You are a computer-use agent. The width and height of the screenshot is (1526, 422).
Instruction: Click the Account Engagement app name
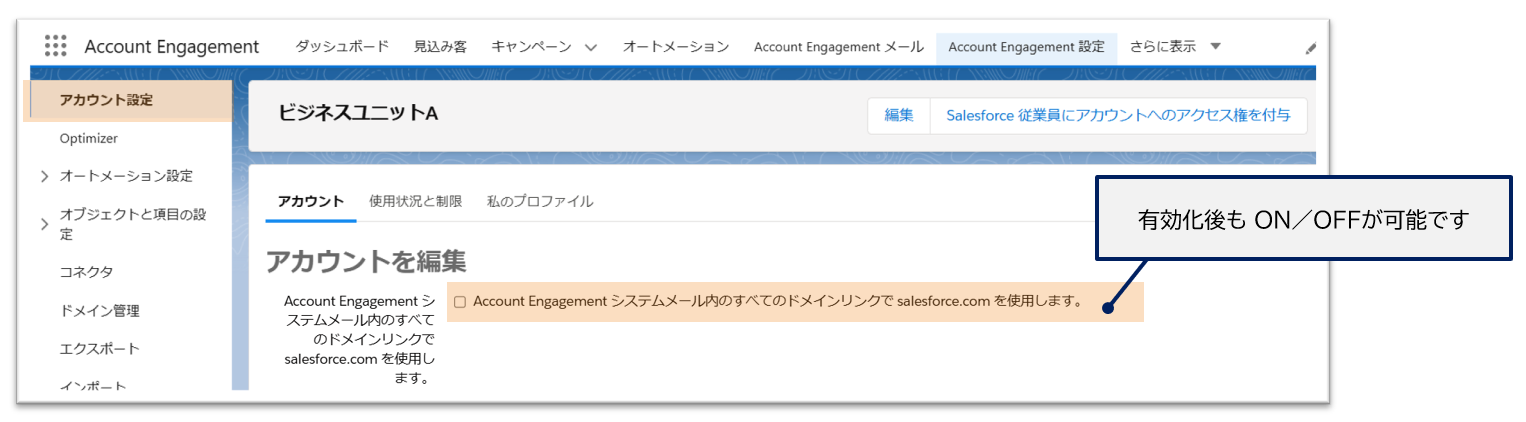coord(172,47)
